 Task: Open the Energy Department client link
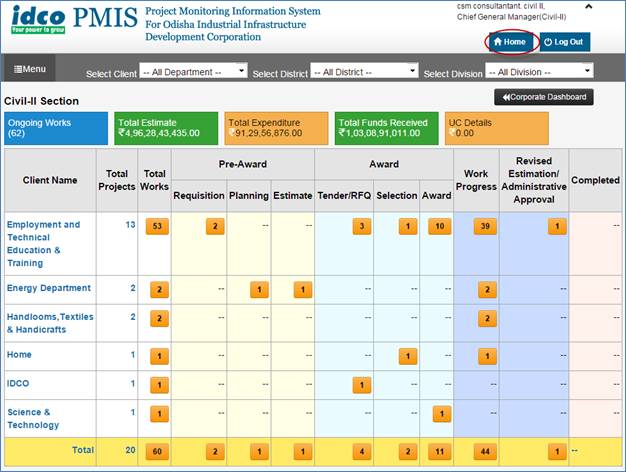[x=49, y=288]
